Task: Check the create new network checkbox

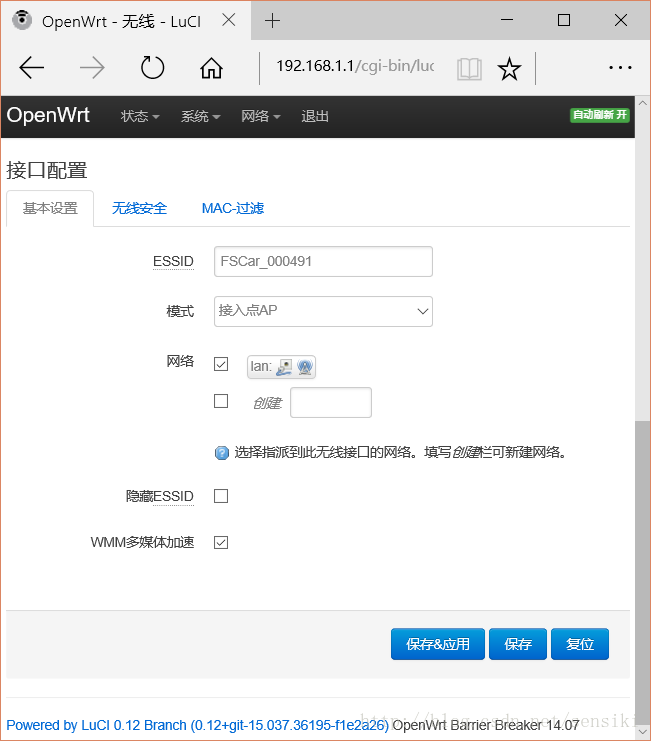Action: (x=221, y=401)
